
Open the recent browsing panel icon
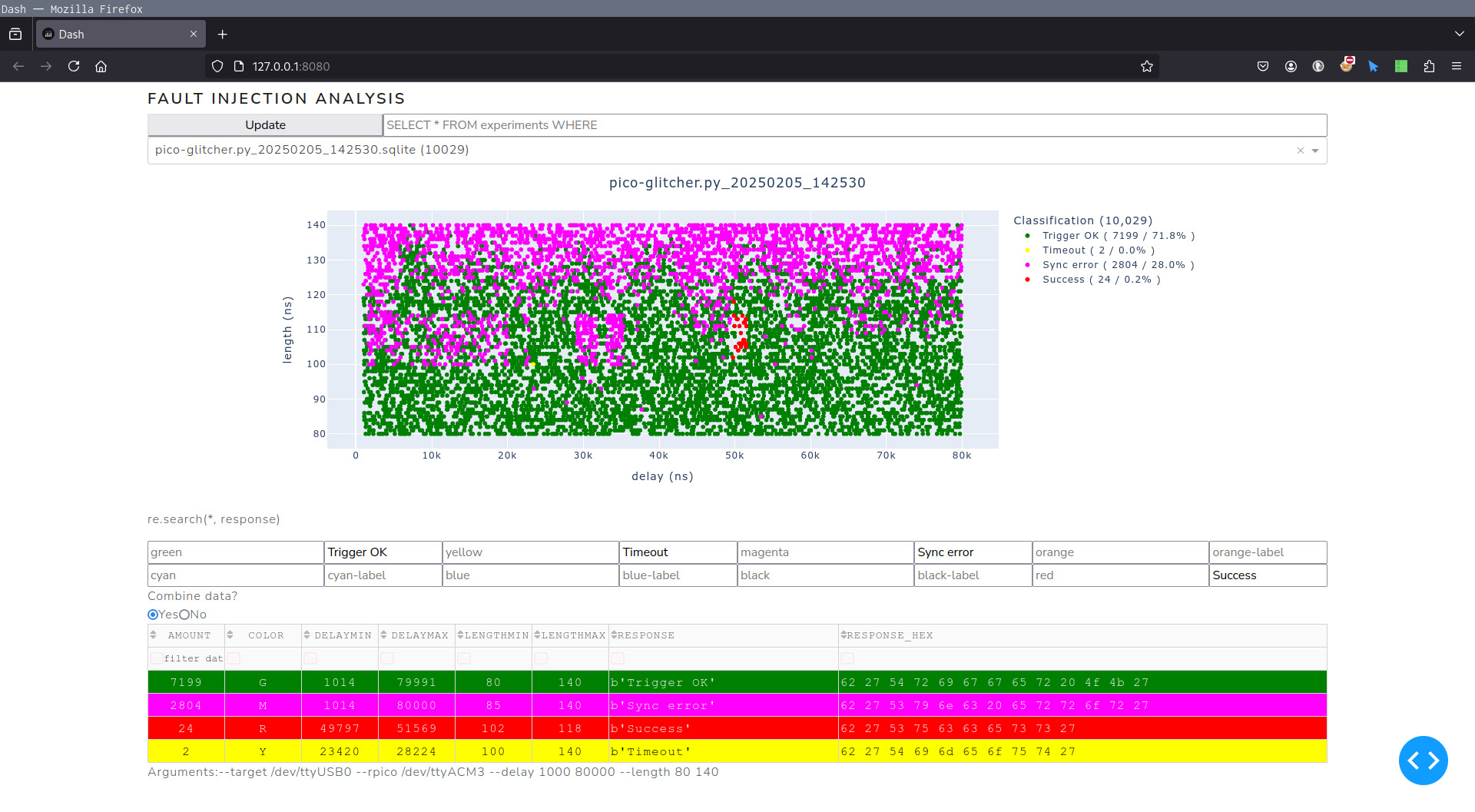pyautogui.click(x=15, y=34)
